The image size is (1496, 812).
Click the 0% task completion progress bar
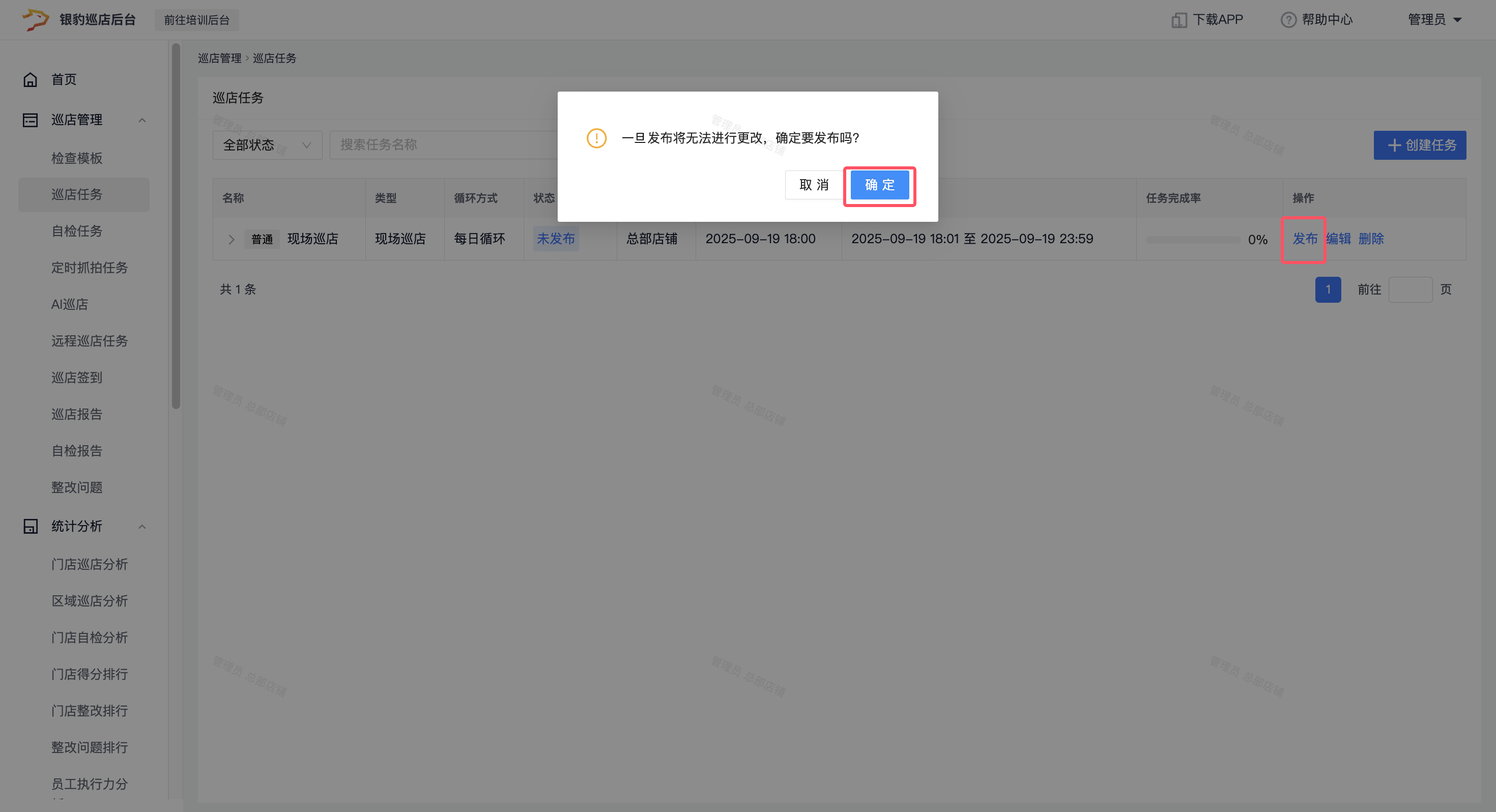coord(1193,239)
